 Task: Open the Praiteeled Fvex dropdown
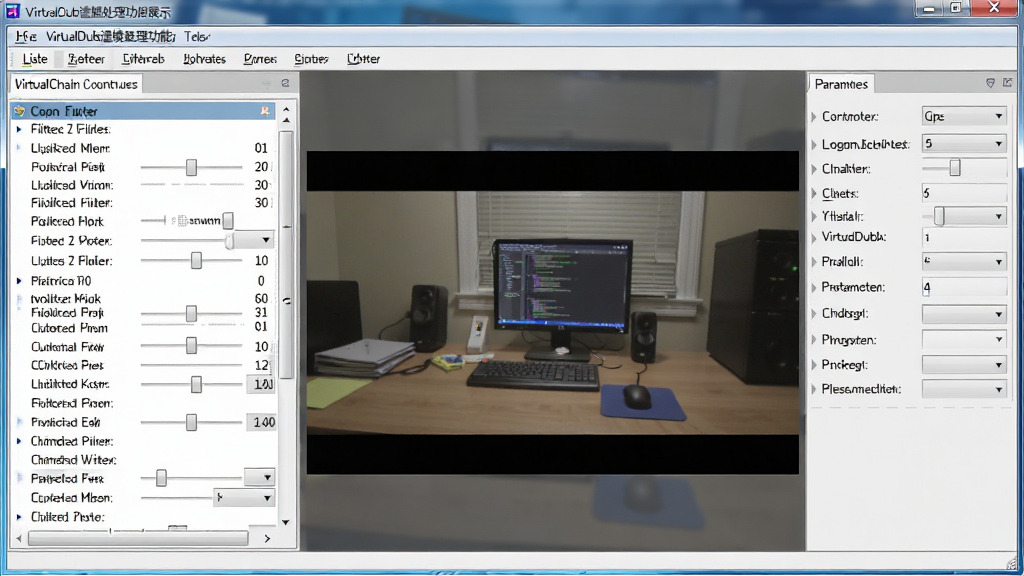260,477
